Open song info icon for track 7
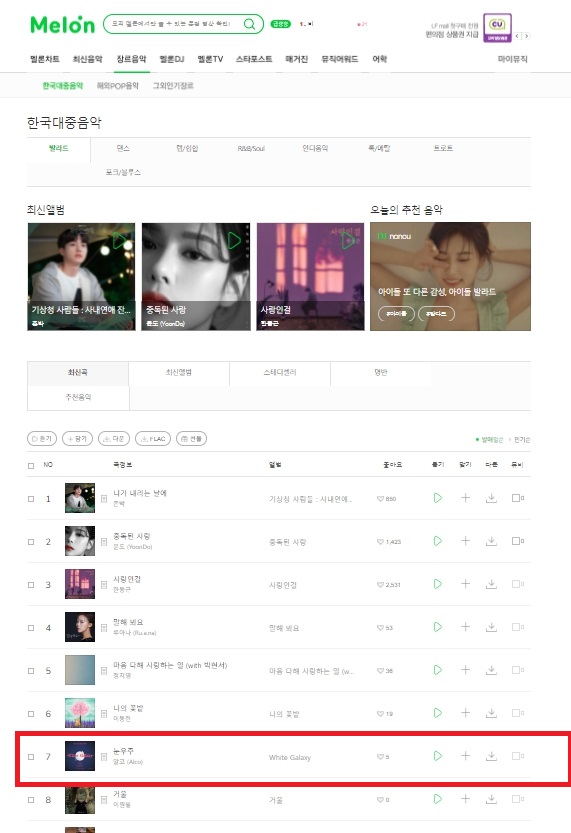The image size is (571, 833). click(104, 756)
